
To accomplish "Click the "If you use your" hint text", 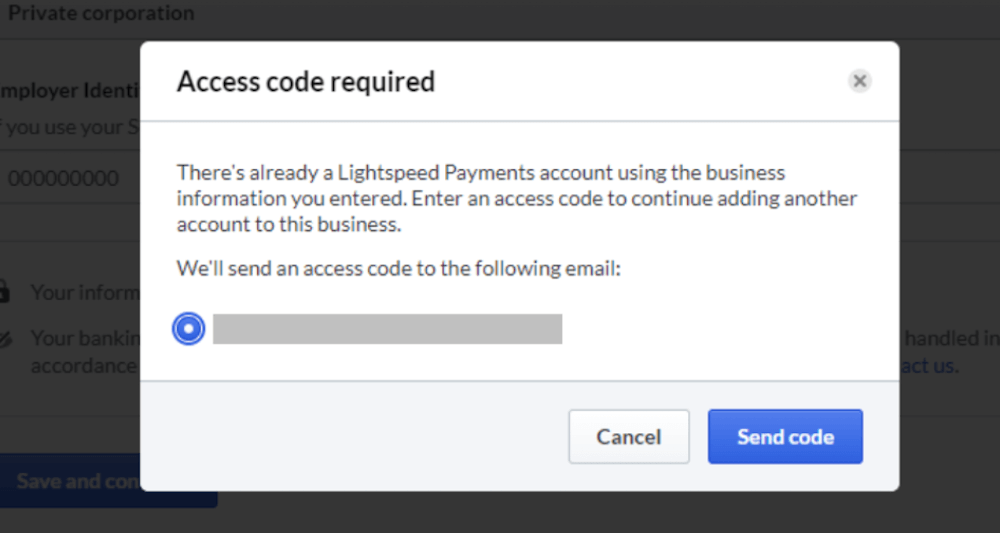I will (70, 127).
